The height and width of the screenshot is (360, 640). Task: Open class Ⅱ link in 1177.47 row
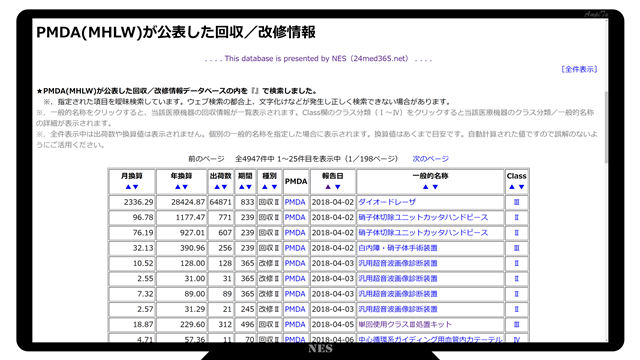516,218
